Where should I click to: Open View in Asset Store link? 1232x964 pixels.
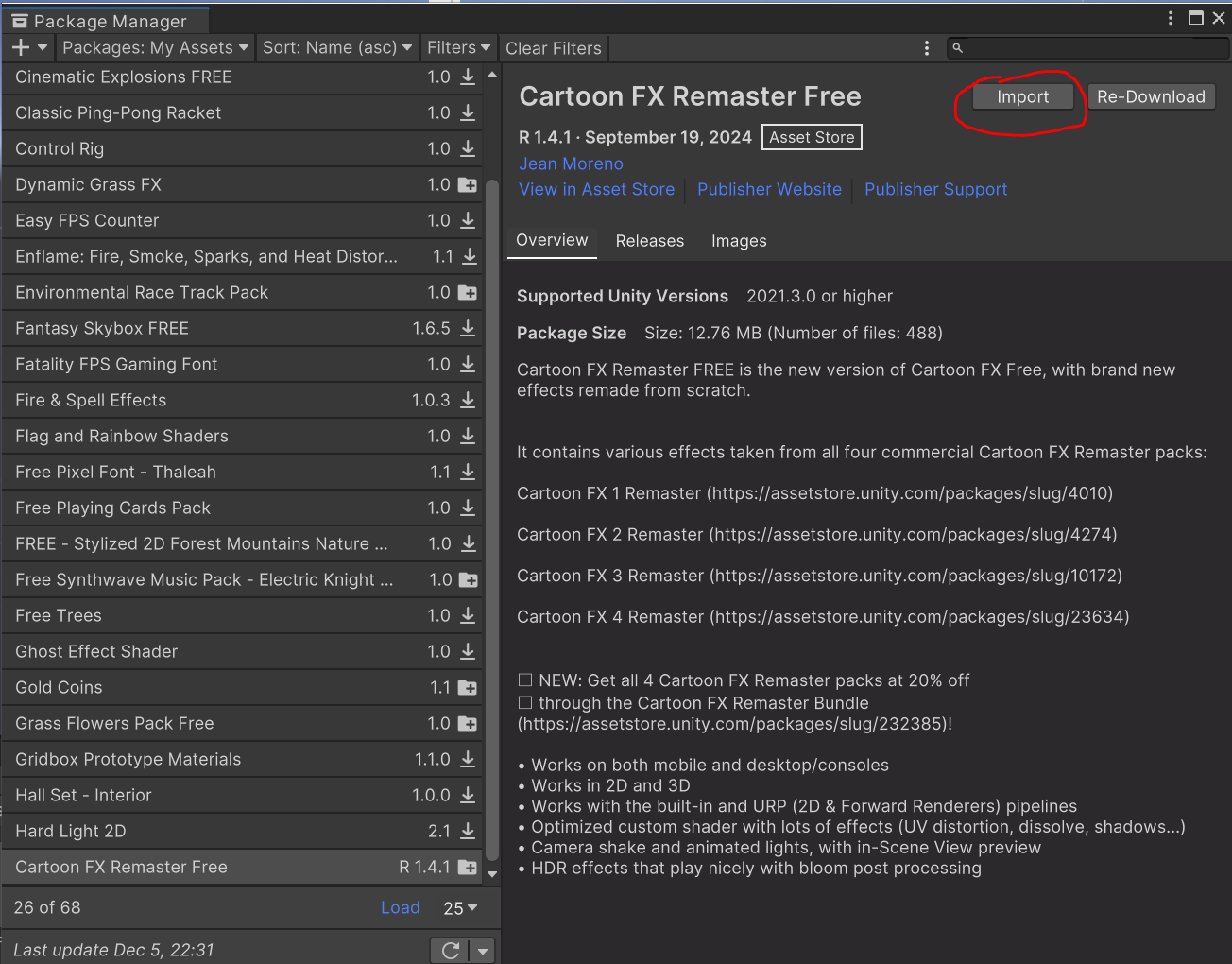pos(597,189)
